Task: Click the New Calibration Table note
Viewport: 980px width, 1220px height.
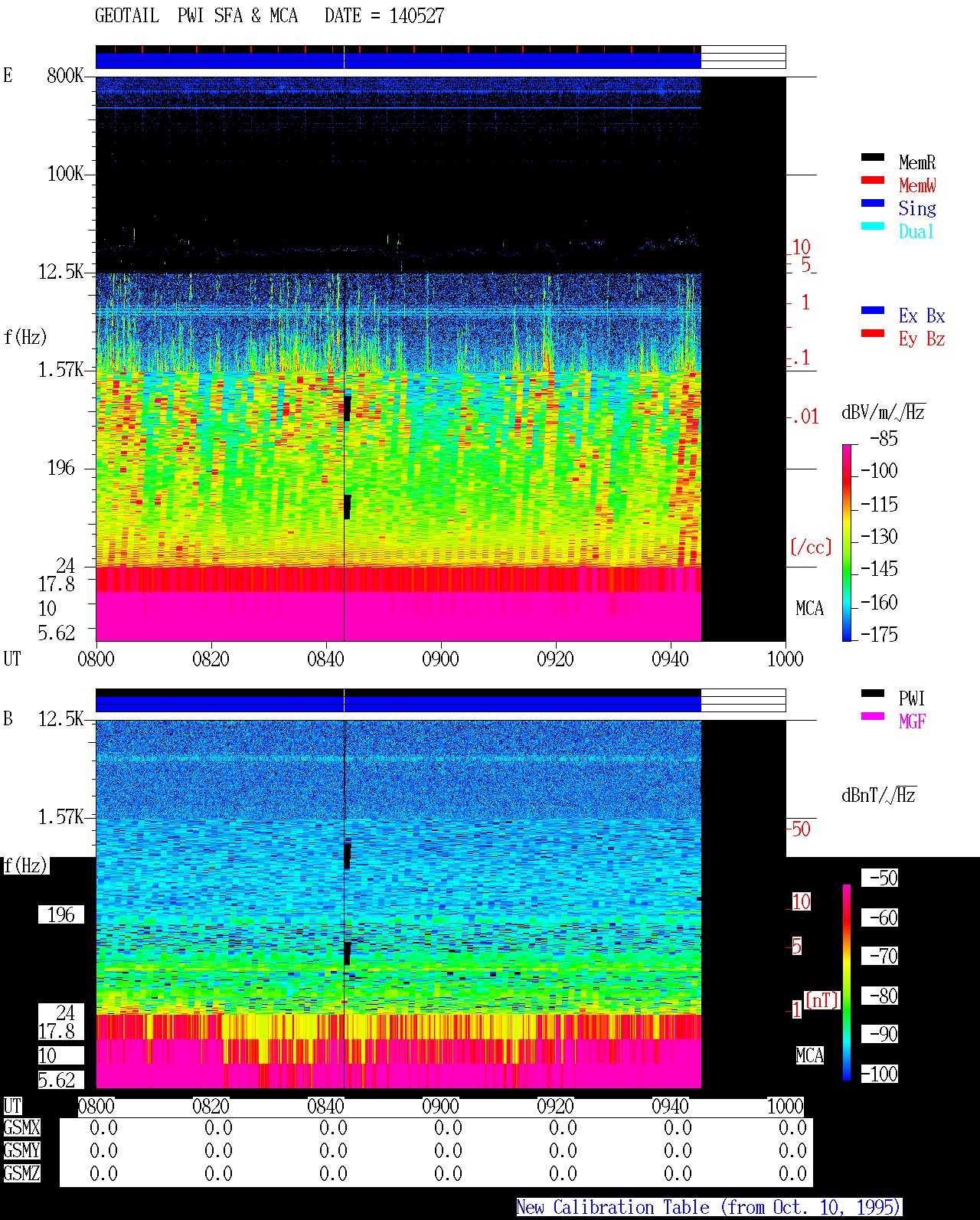Action: coord(709,1207)
